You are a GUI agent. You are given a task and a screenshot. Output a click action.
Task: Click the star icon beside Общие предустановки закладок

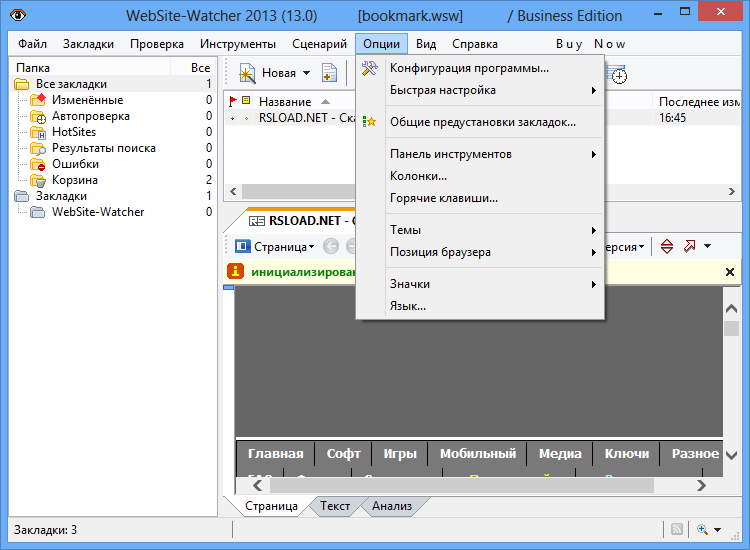tap(369, 121)
